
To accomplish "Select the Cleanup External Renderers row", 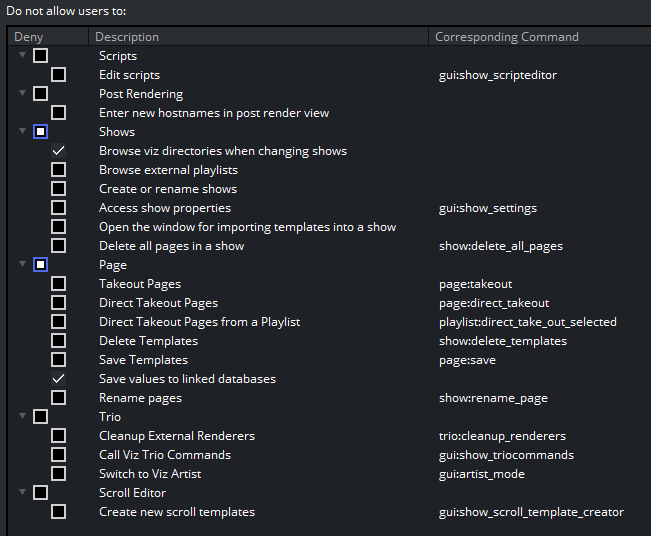I will coord(177,436).
